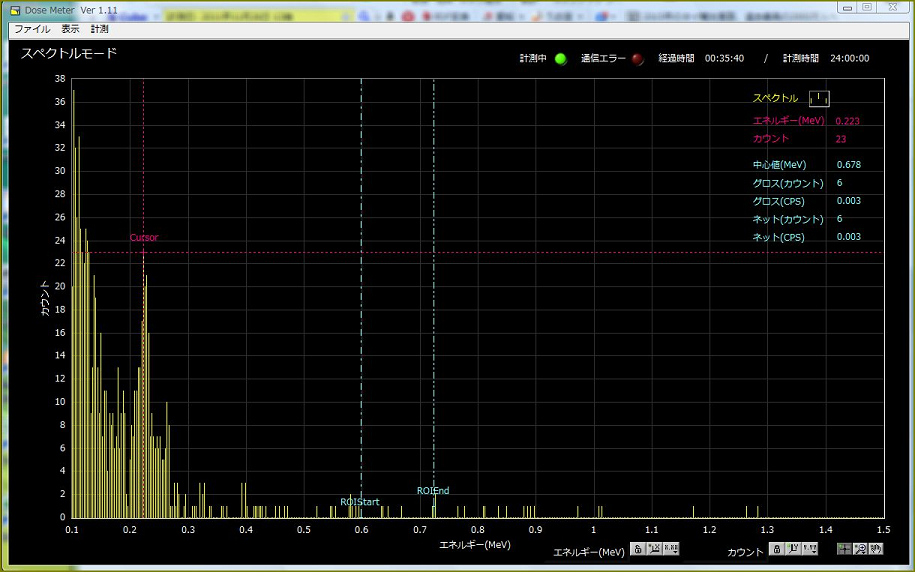Click the red 通信エラー indicator light
This screenshot has width=915, height=572.
click(638, 59)
